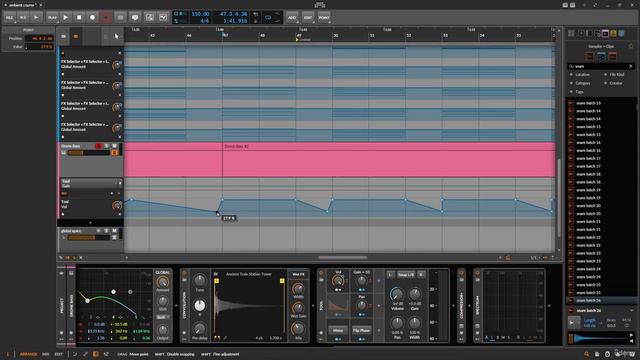Collapse the browser preview panel chevron
Screen dimensions: 640x360
[632, 311]
